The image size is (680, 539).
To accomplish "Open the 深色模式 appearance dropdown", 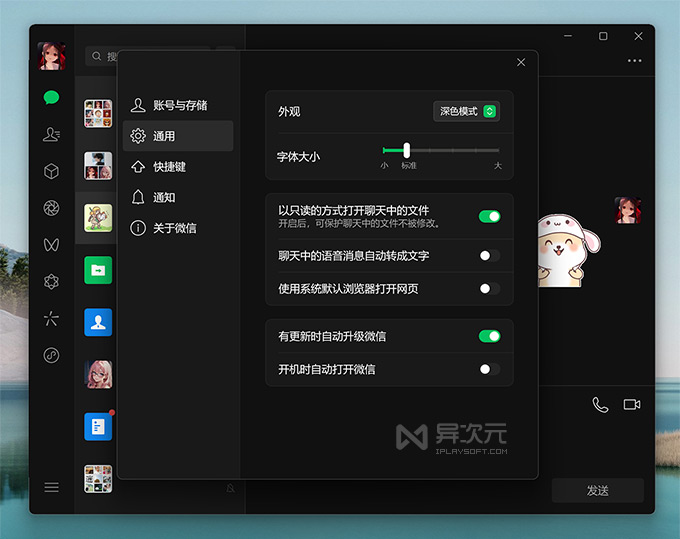I will (467, 111).
